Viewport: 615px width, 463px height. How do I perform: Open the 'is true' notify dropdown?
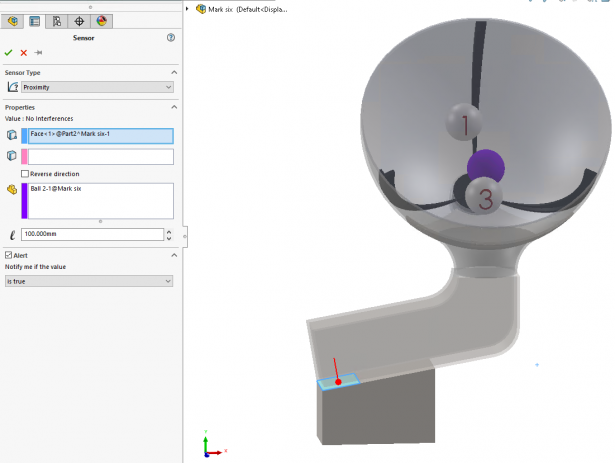click(89, 281)
